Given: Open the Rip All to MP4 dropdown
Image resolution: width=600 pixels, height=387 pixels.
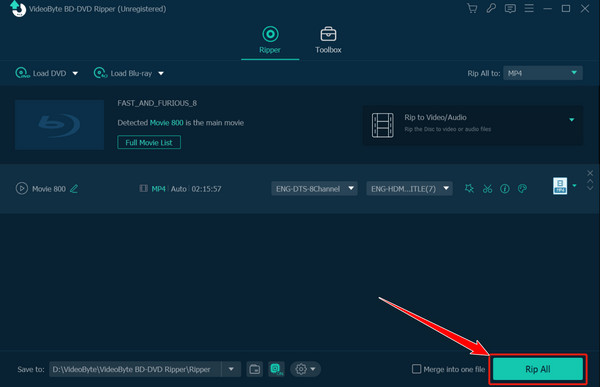Looking at the screenshot, I should (x=543, y=73).
